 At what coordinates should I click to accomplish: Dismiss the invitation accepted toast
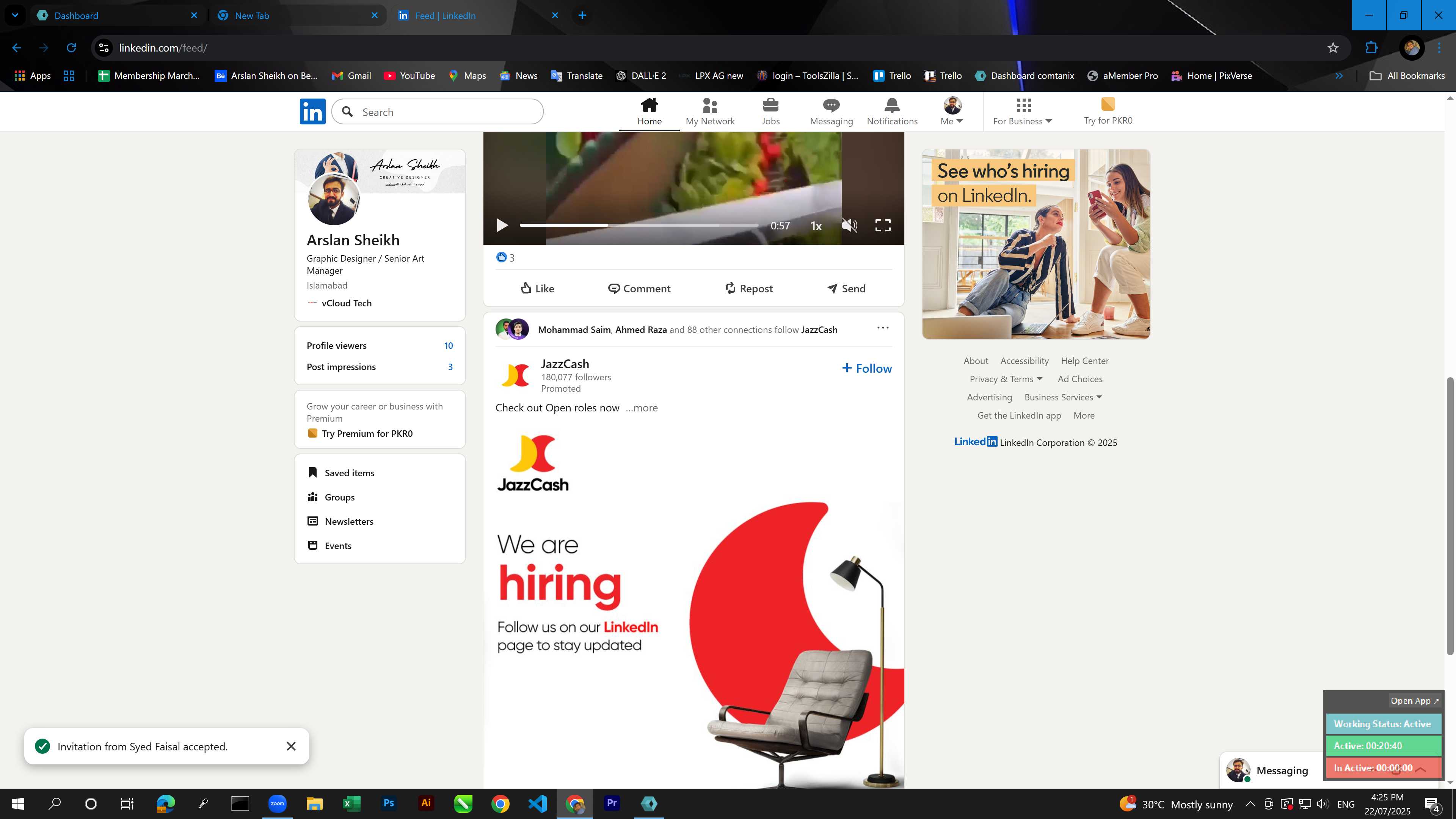point(290,747)
